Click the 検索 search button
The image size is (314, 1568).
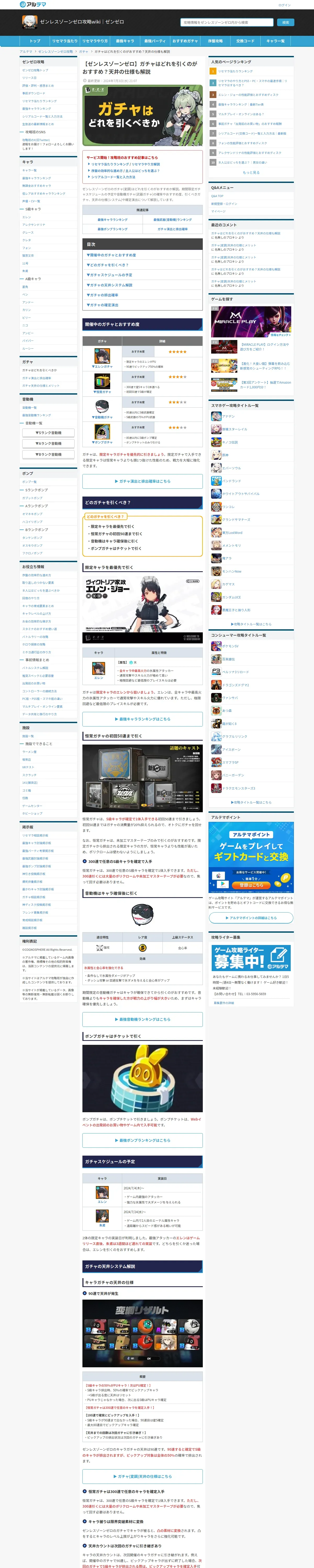pos(285,22)
